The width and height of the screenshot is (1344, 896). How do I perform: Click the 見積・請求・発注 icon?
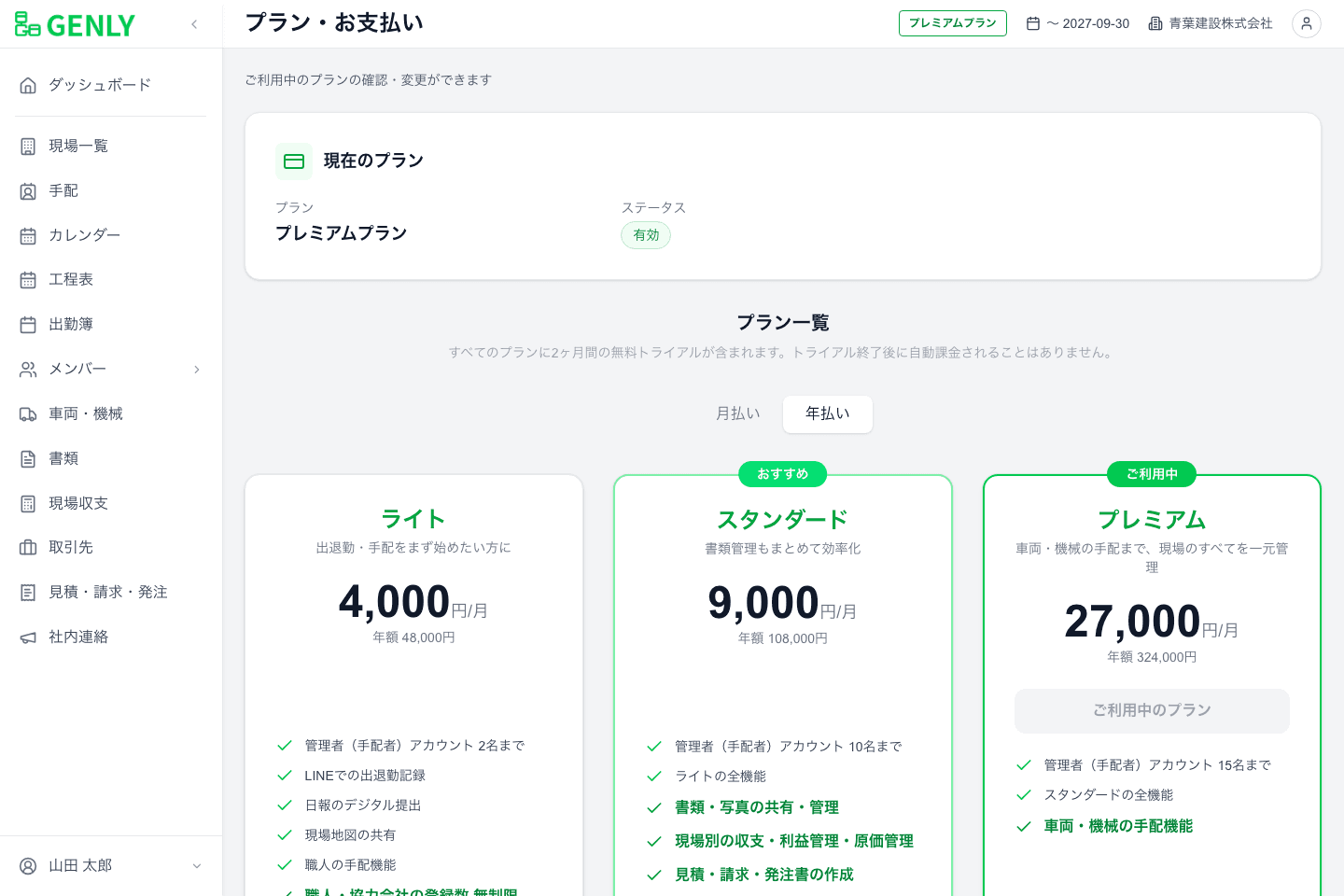pyautogui.click(x=28, y=593)
